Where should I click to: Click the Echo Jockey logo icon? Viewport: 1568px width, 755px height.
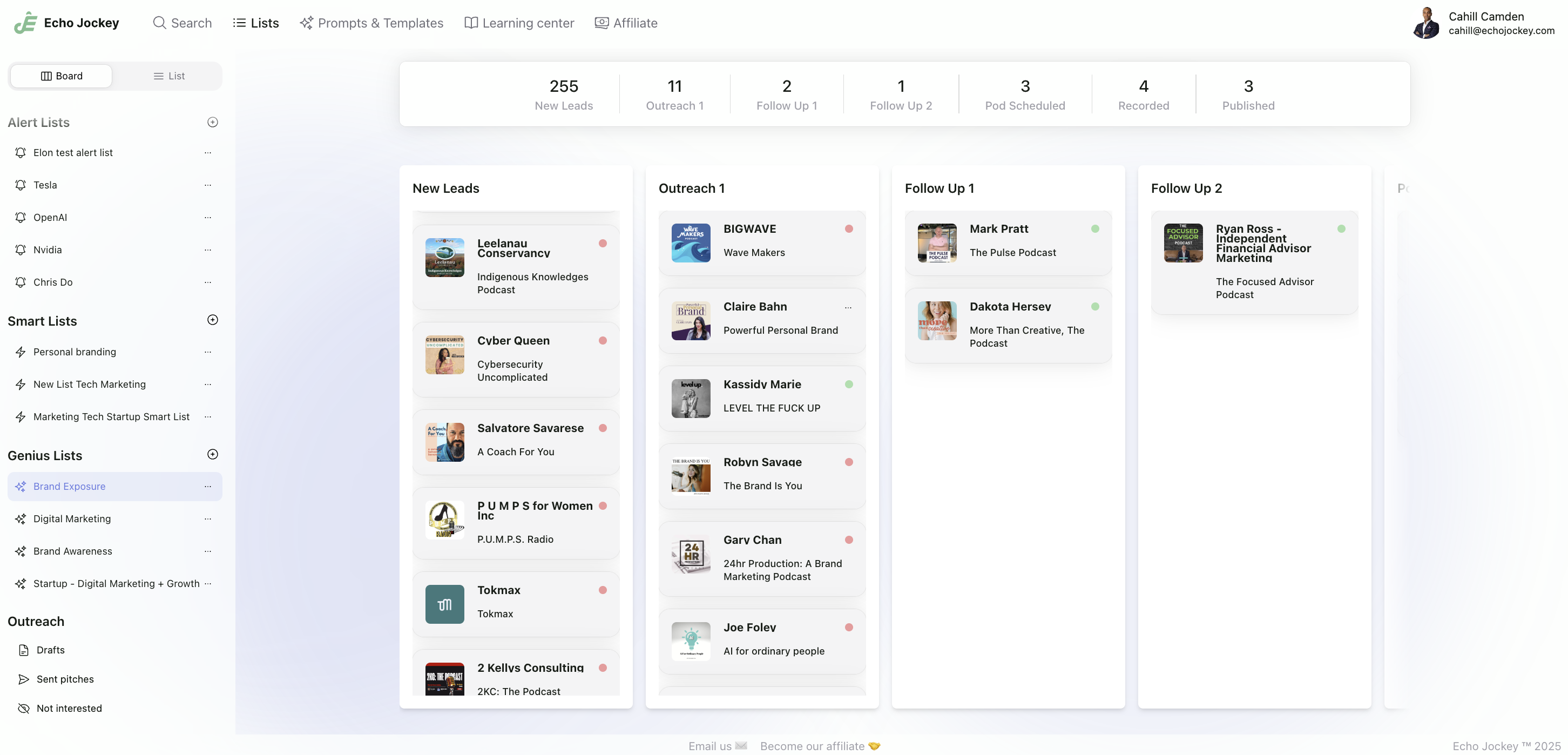click(25, 23)
